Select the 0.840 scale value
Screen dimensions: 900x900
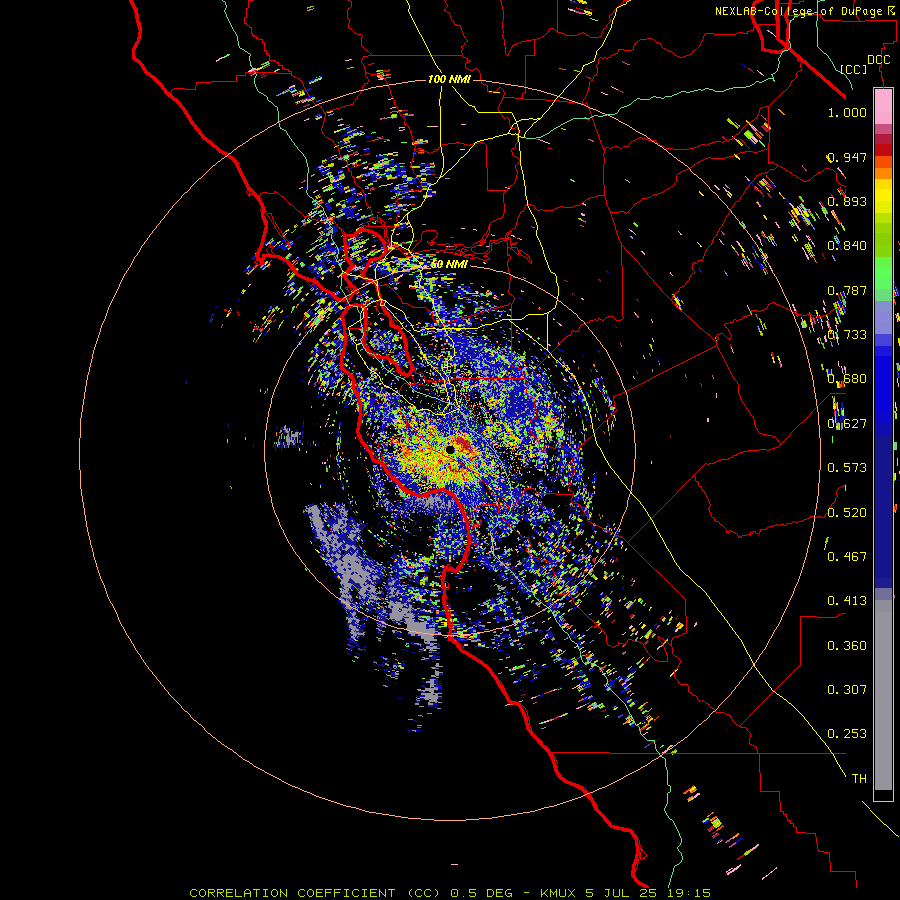pos(847,246)
